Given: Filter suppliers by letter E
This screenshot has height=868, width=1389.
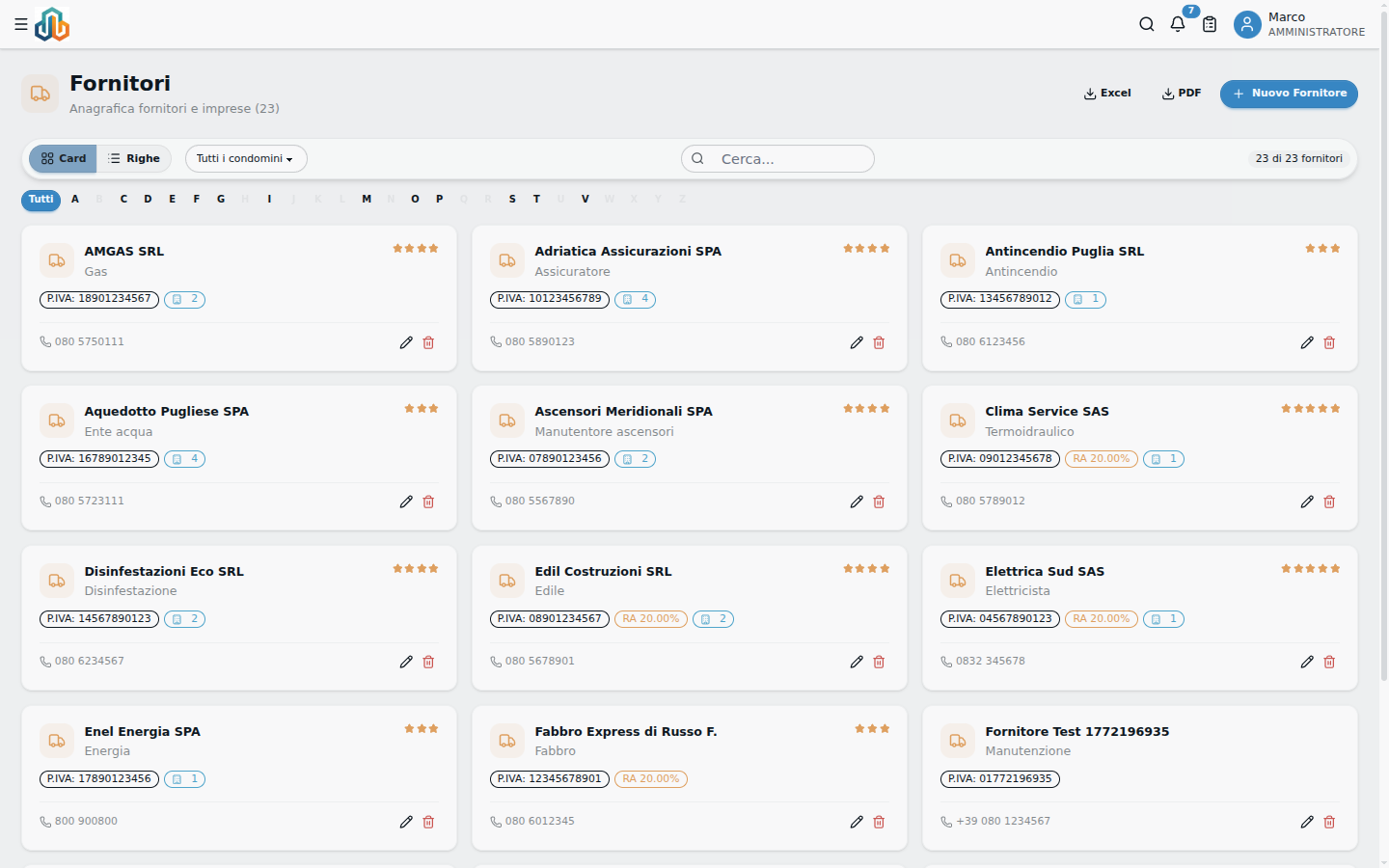Looking at the screenshot, I should pyautogui.click(x=173, y=200).
